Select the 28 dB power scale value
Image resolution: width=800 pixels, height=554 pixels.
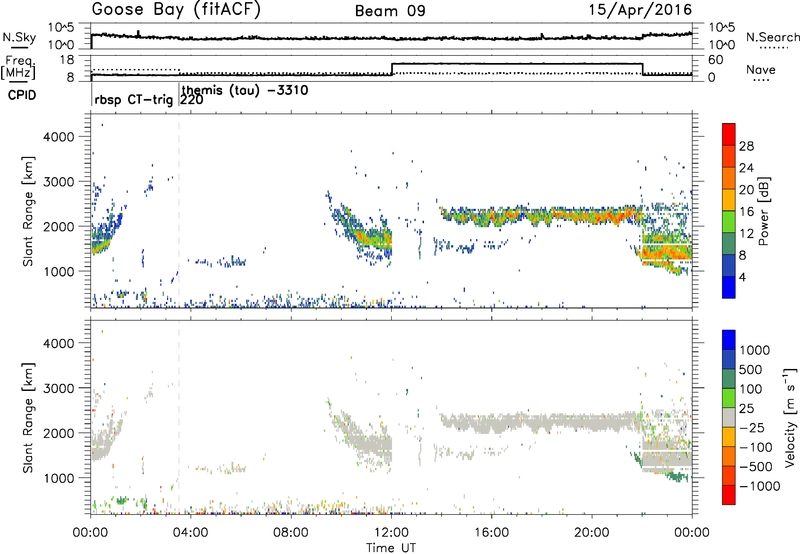(x=746, y=146)
